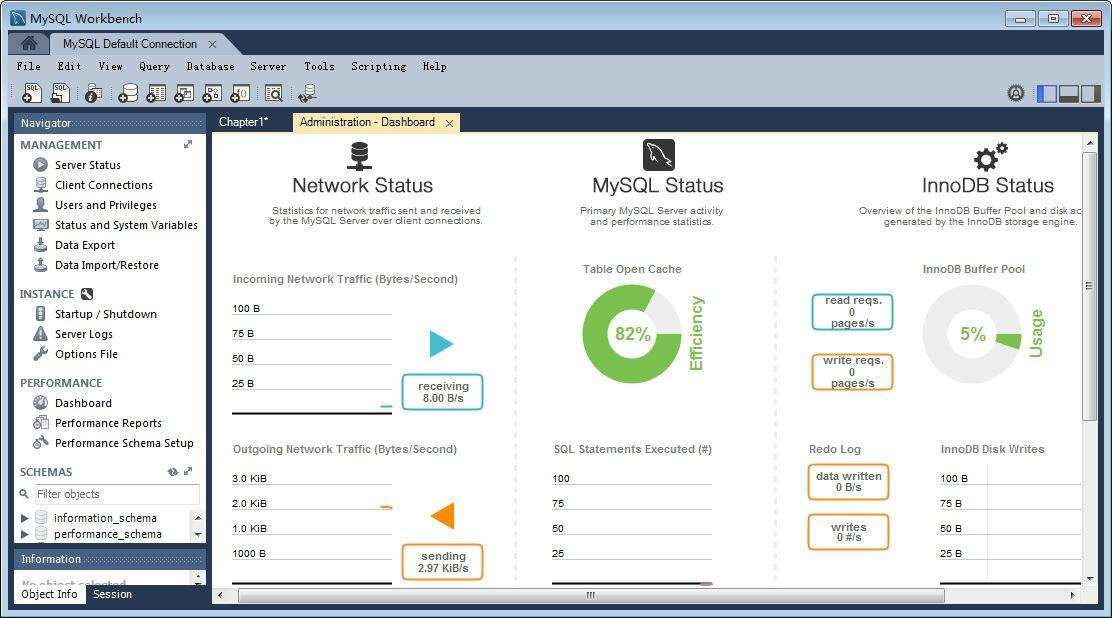Close the MySQL Default Connection tab
The width and height of the screenshot is (1112, 618).
pyautogui.click(x=212, y=44)
